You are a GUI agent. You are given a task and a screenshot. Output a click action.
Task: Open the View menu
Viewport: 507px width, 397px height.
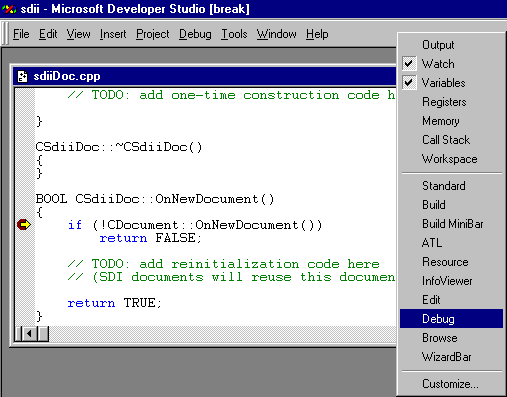click(x=78, y=34)
